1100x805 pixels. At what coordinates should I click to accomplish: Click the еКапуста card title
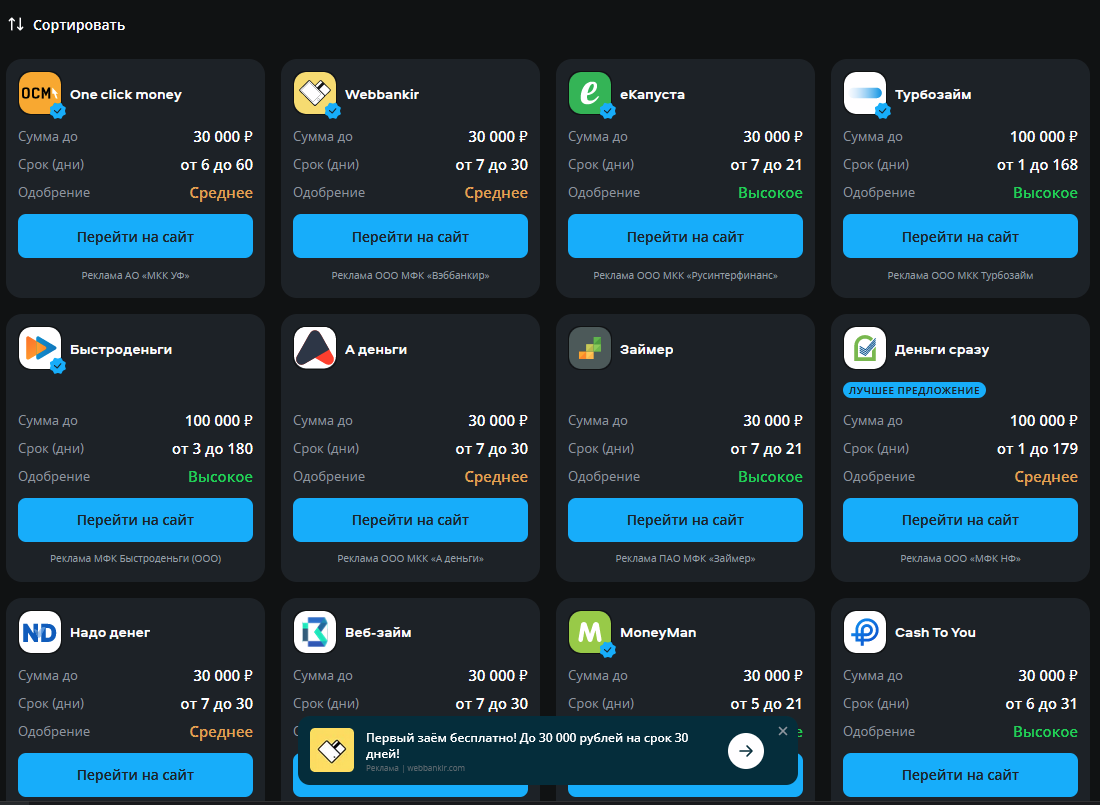[652, 94]
